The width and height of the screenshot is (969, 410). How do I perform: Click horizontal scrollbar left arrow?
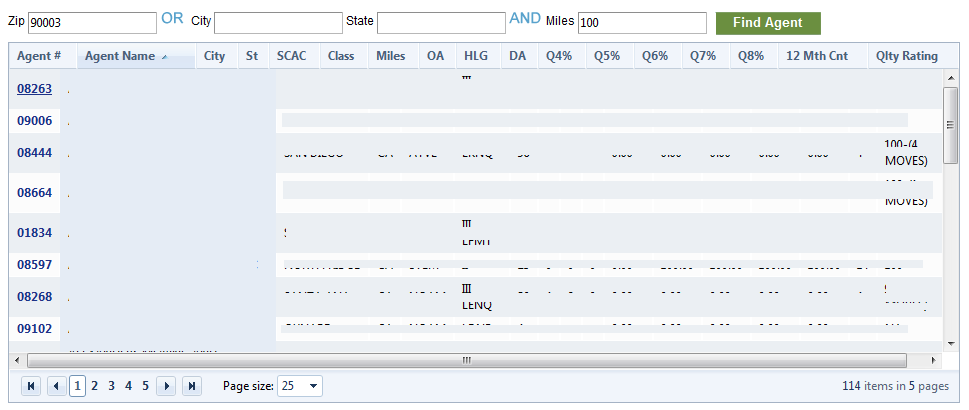[x=17, y=360]
